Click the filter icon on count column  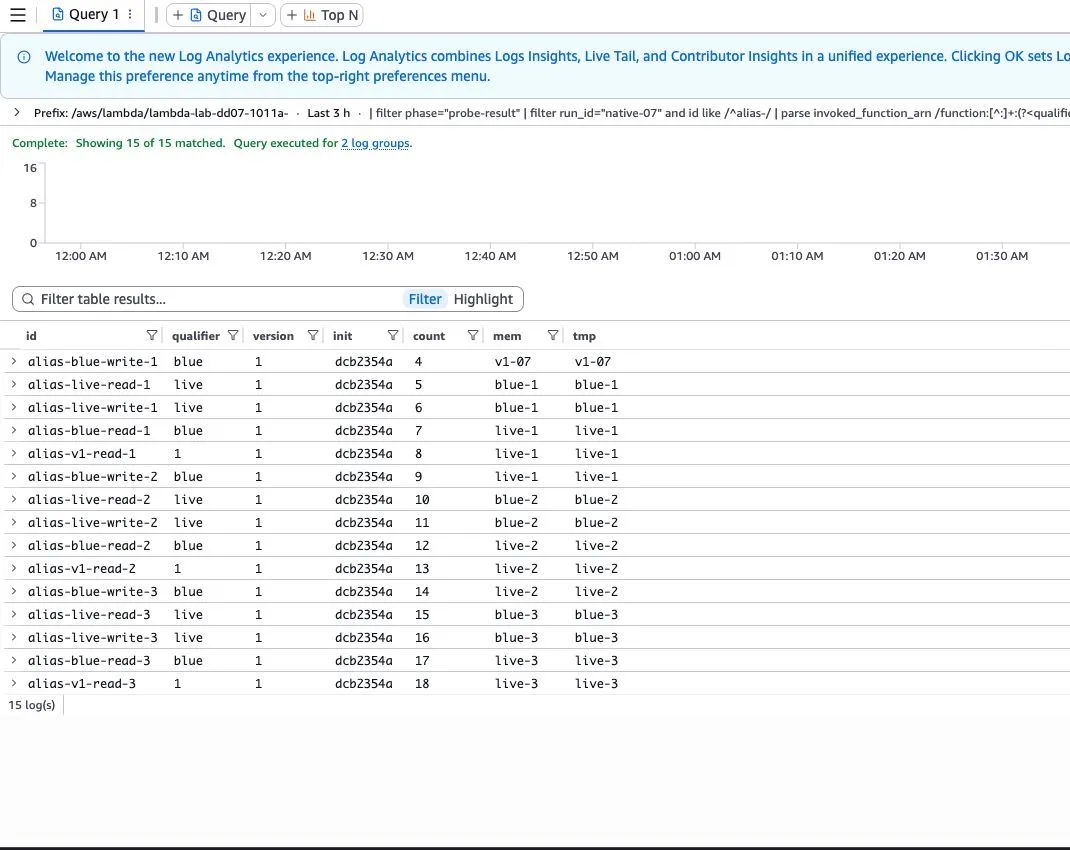(x=472, y=335)
